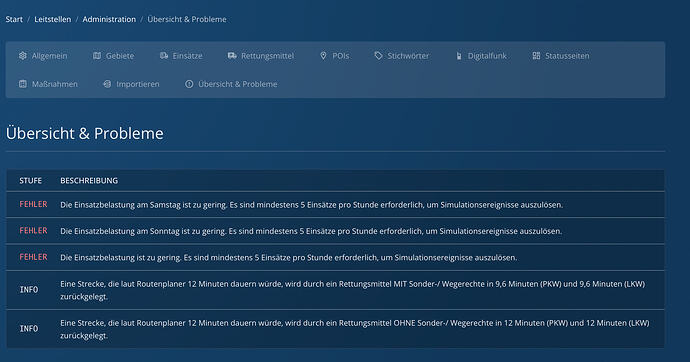690x362 pixels.
Task: Click the info icon beside Übersicht & Probleme
Action: point(189,84)
